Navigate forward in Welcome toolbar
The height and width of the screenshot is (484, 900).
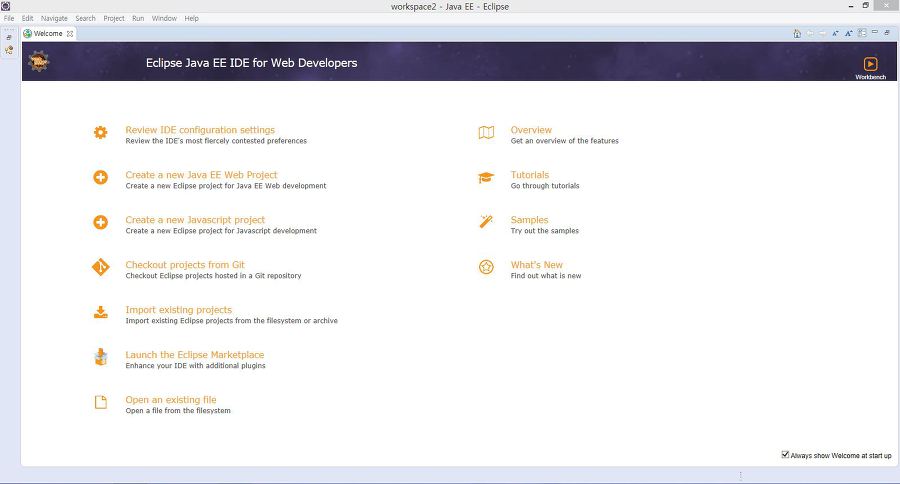(x=823, y=33)
